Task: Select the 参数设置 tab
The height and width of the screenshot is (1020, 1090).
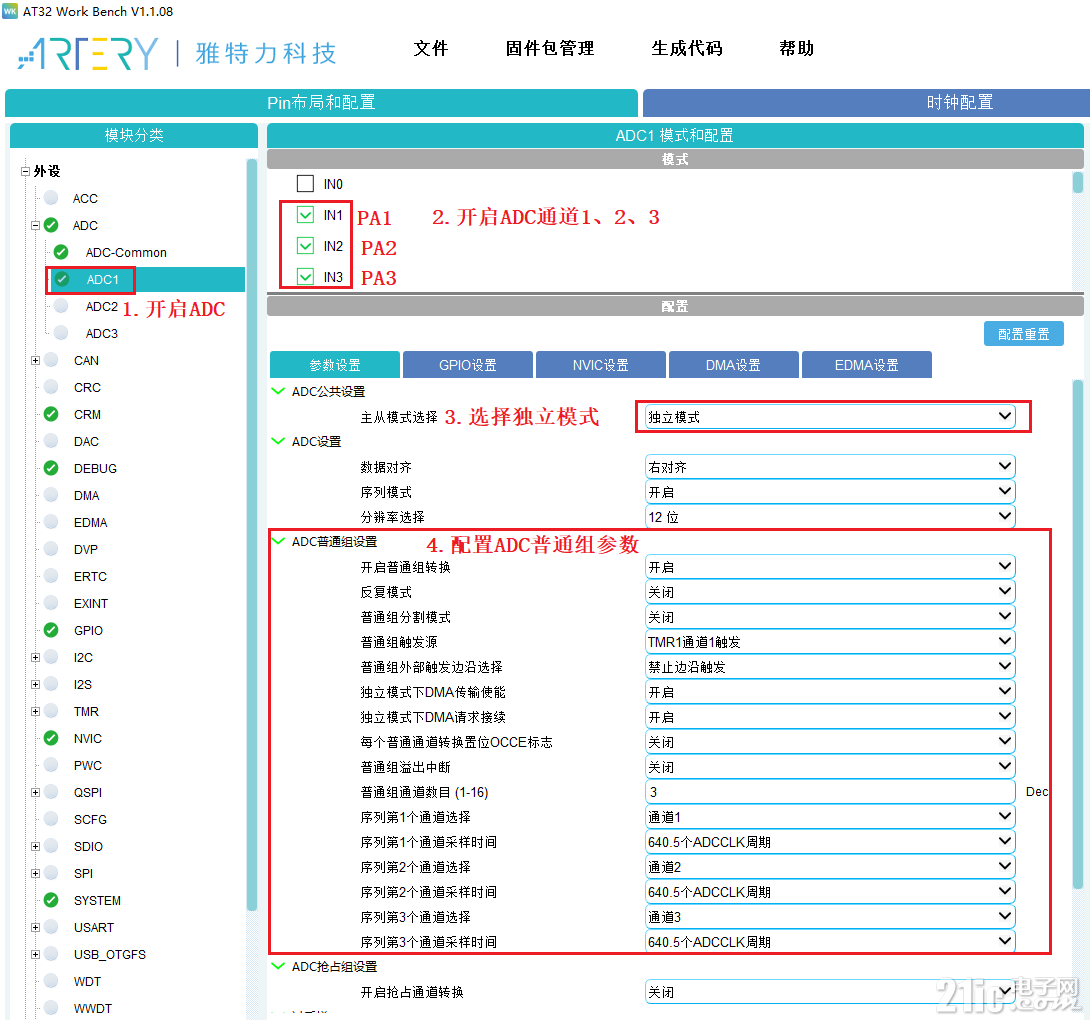Action: (335, 365)
